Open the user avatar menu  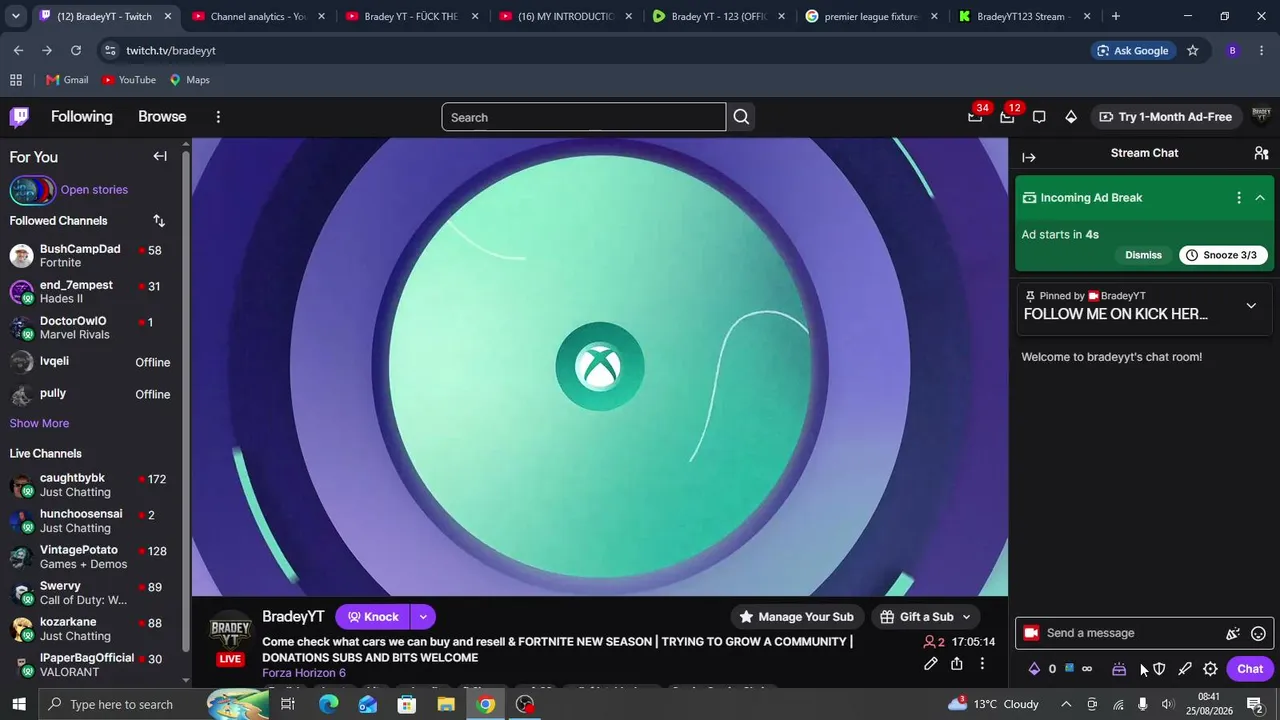(1260, 117)
